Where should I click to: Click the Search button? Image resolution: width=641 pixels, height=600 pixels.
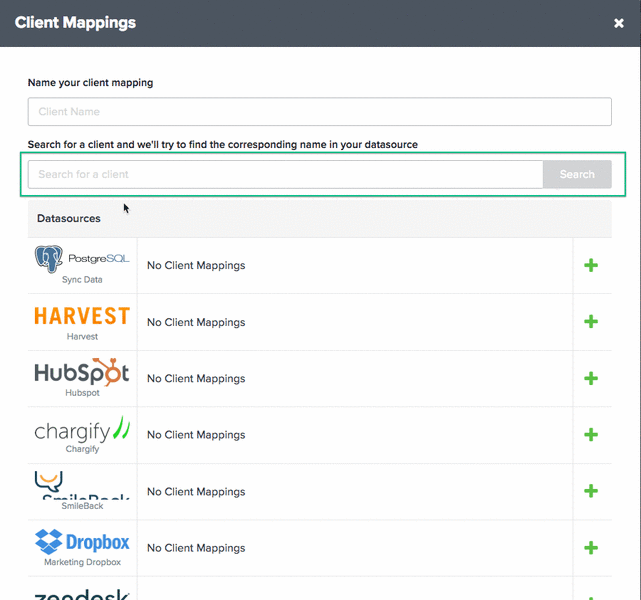[x=577, y=175]
